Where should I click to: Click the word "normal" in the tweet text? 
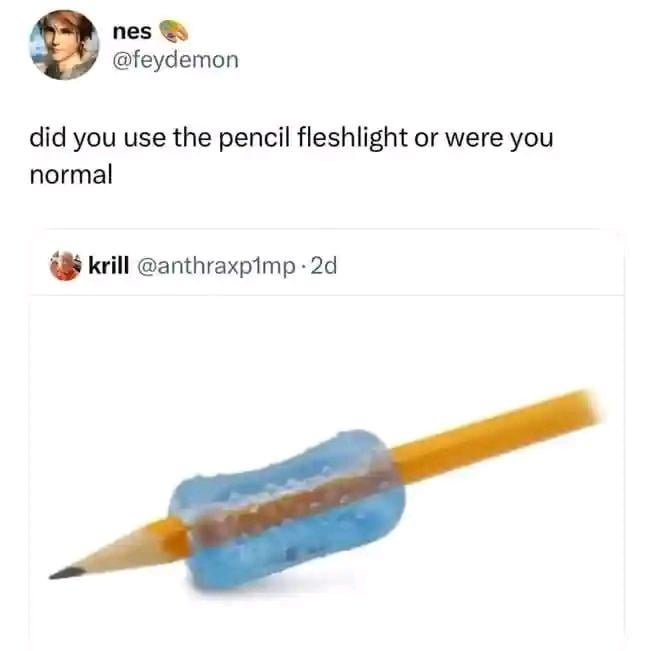(x=71, y=174)
